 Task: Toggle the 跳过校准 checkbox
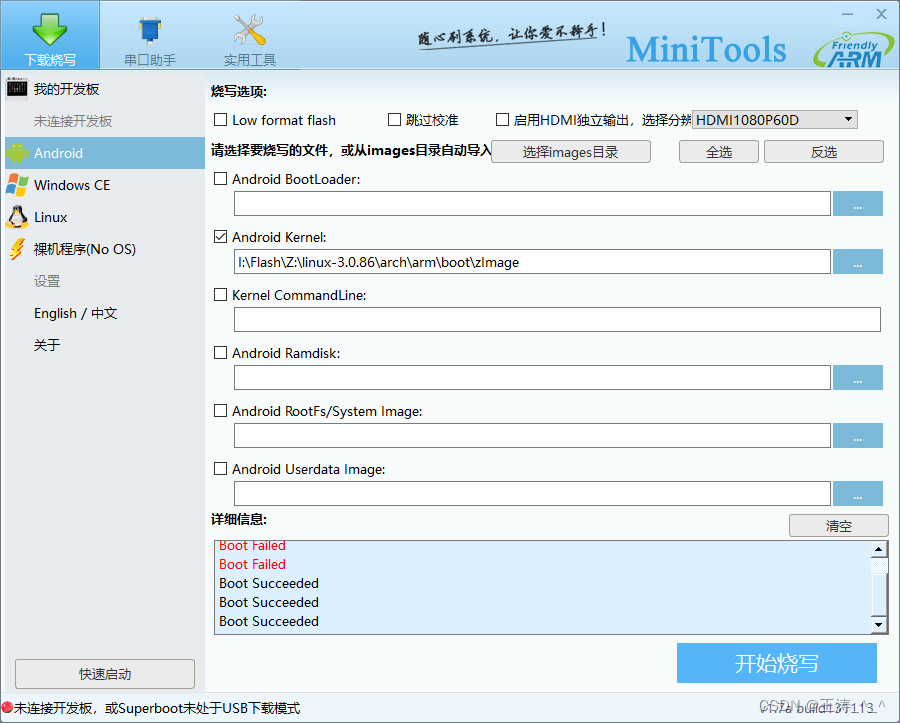pos(394,120)
